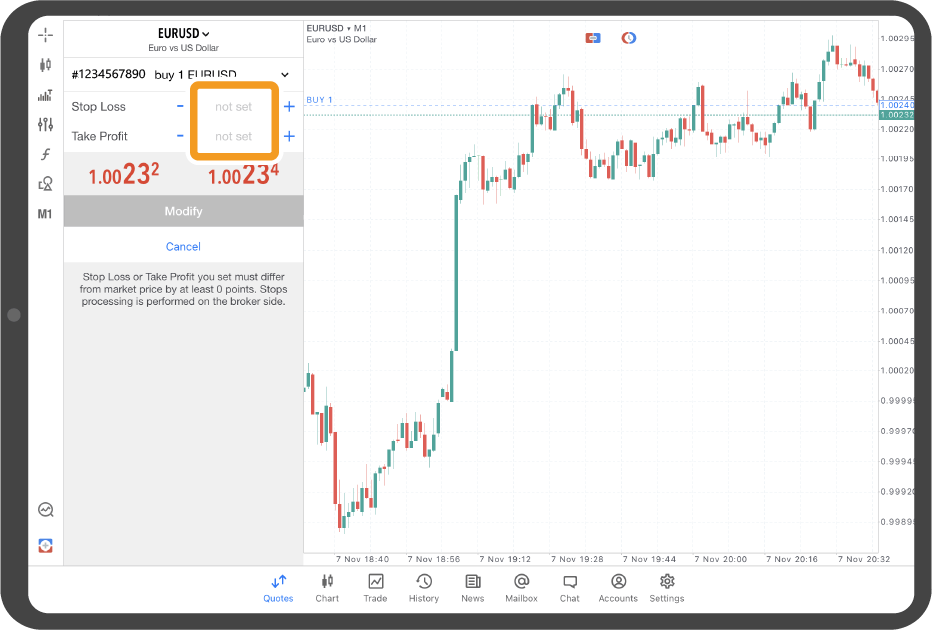This screenshot has height=630, width=932.
Task: Click the chart settings sliders icon
Action: tap(45, 124)
